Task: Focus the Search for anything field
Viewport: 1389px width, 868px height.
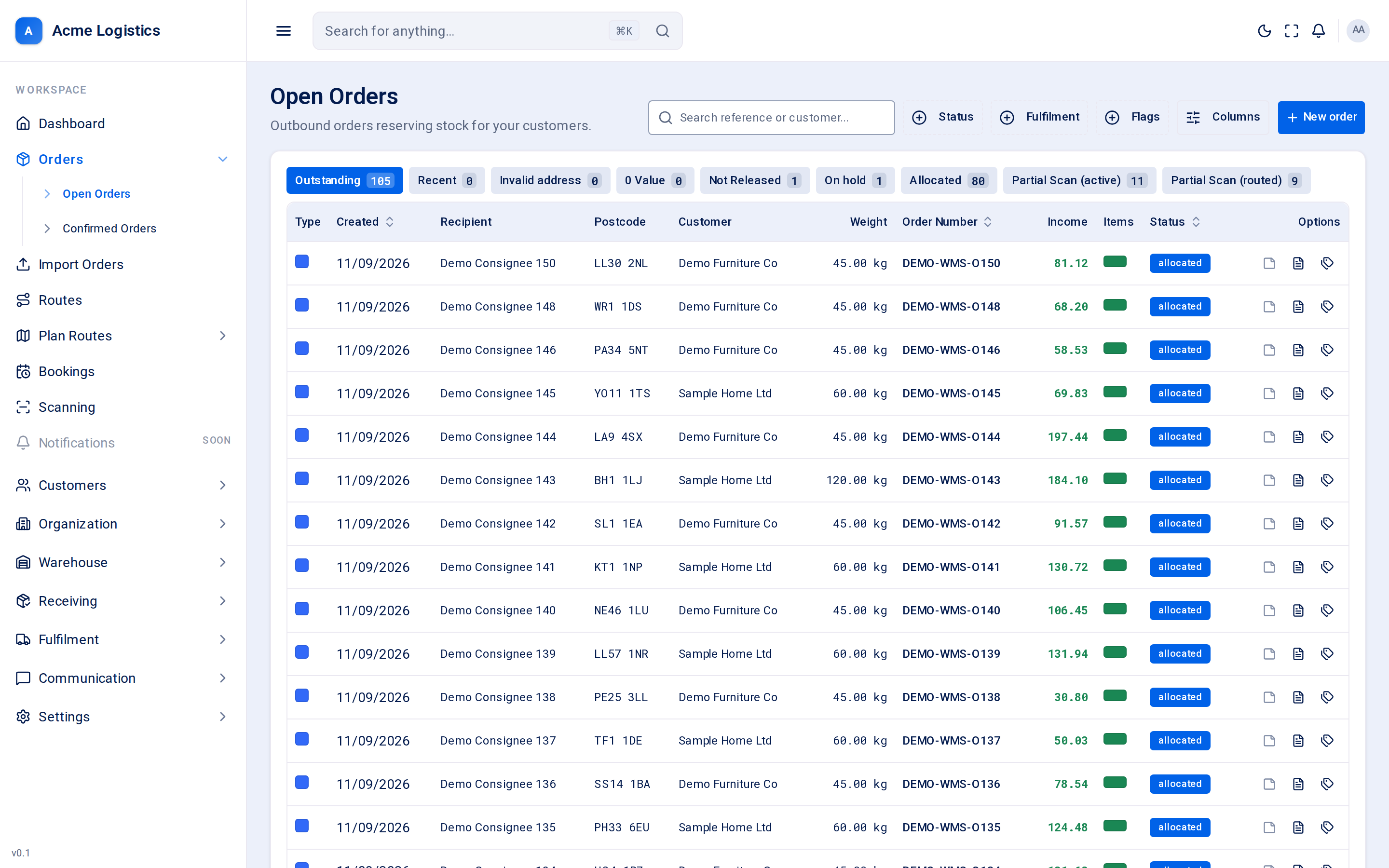Action: click(497, 31)
